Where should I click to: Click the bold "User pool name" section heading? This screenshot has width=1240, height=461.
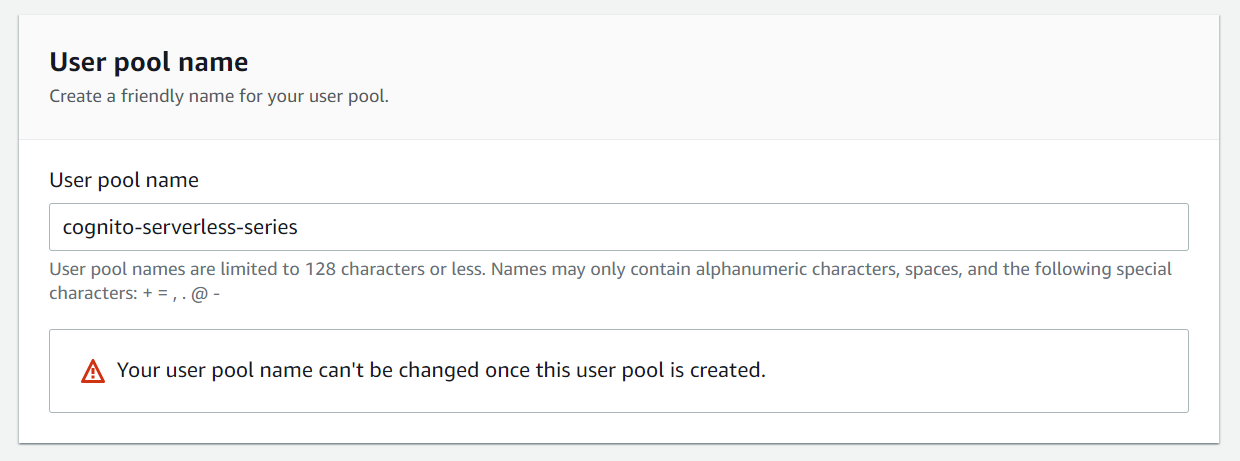149,62
